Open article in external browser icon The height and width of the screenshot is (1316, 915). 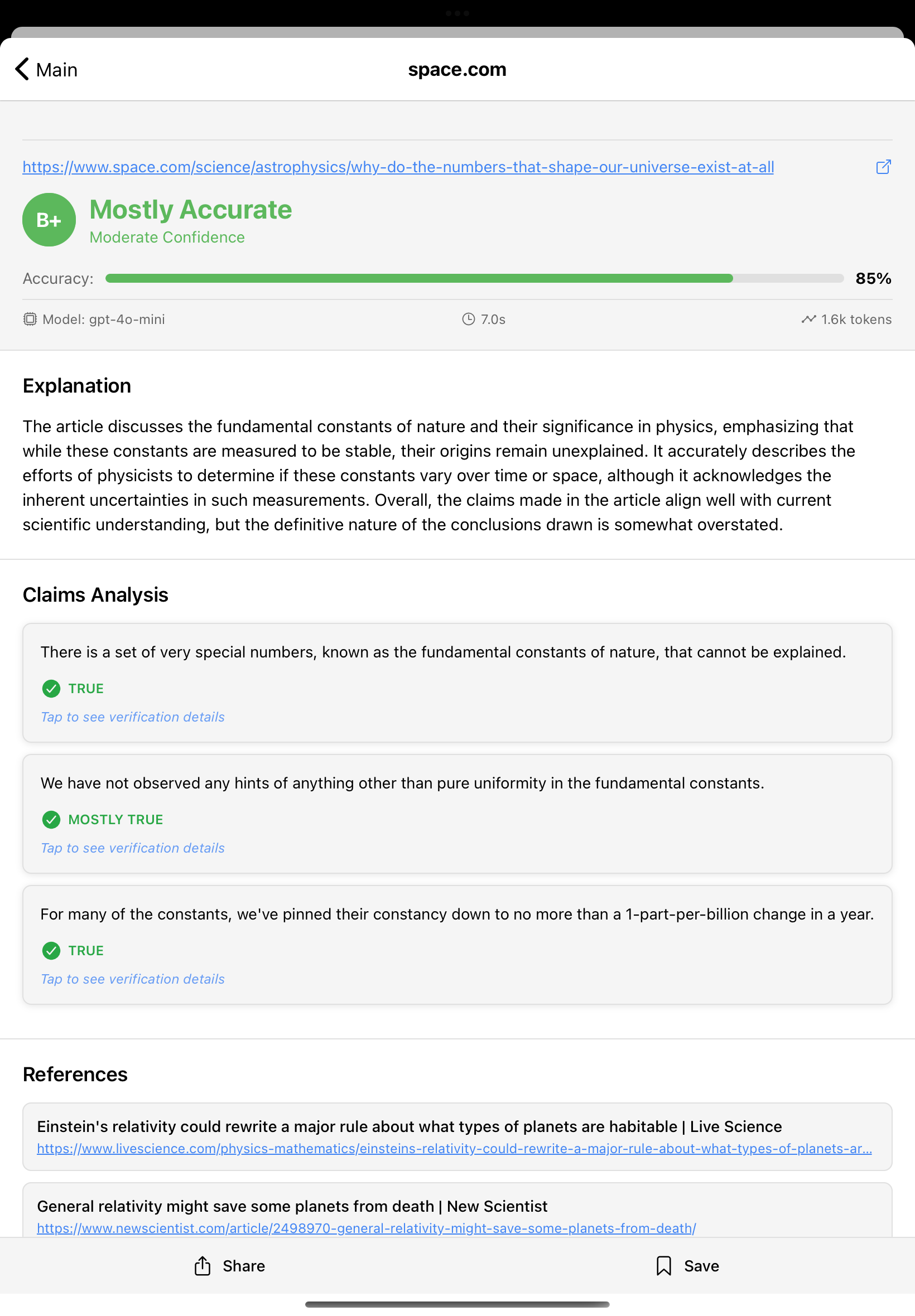pyautogui.click(x=883, y=167)
